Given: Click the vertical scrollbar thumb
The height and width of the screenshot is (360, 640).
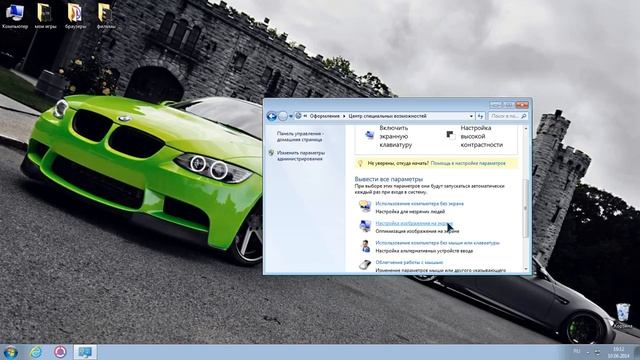Looking at the screenshot, I should (525, 208).
